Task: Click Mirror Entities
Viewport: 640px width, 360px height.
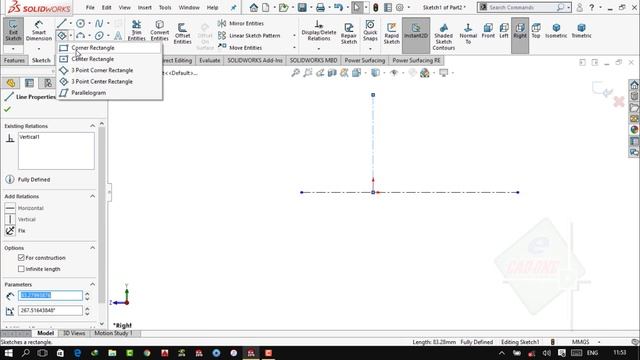Action: point(241,23)
